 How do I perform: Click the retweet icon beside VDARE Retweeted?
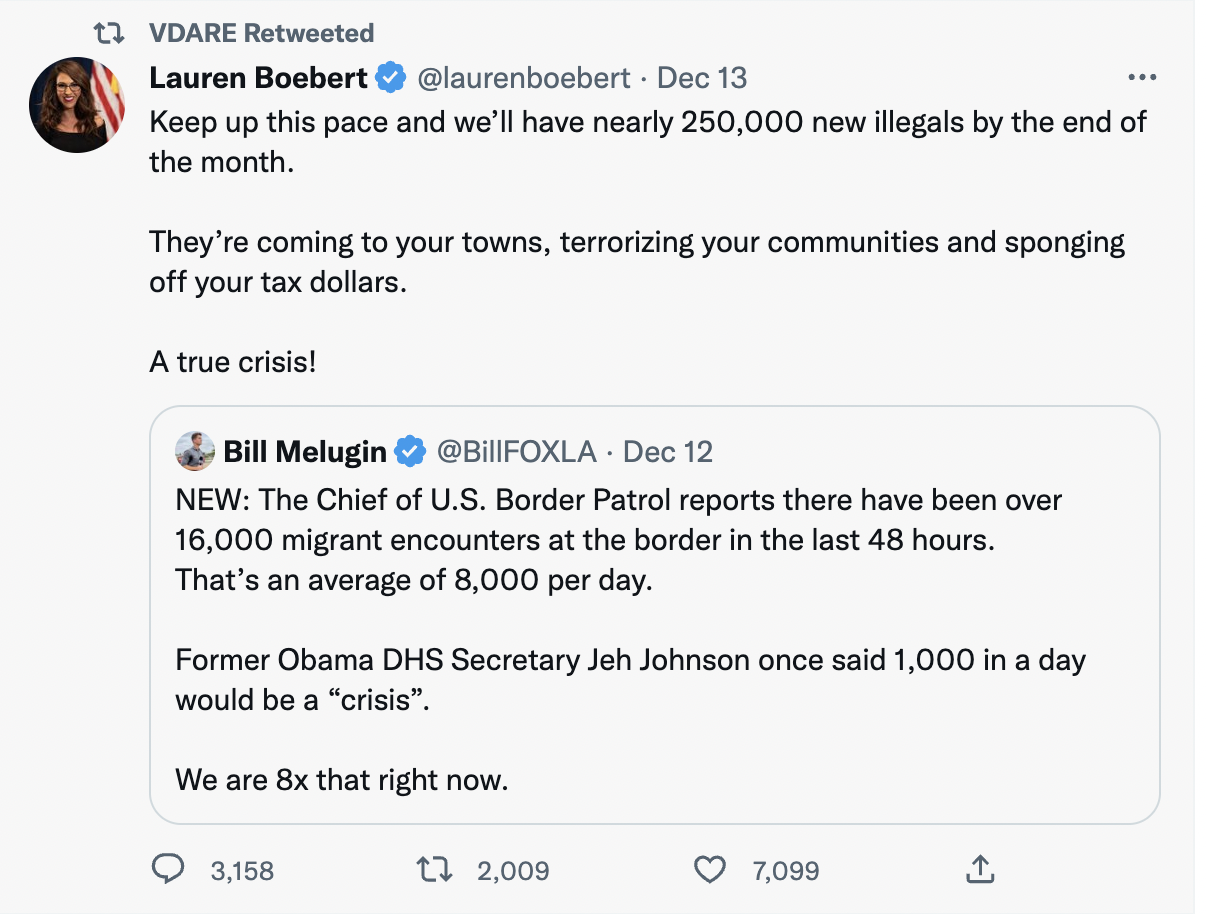107,33
